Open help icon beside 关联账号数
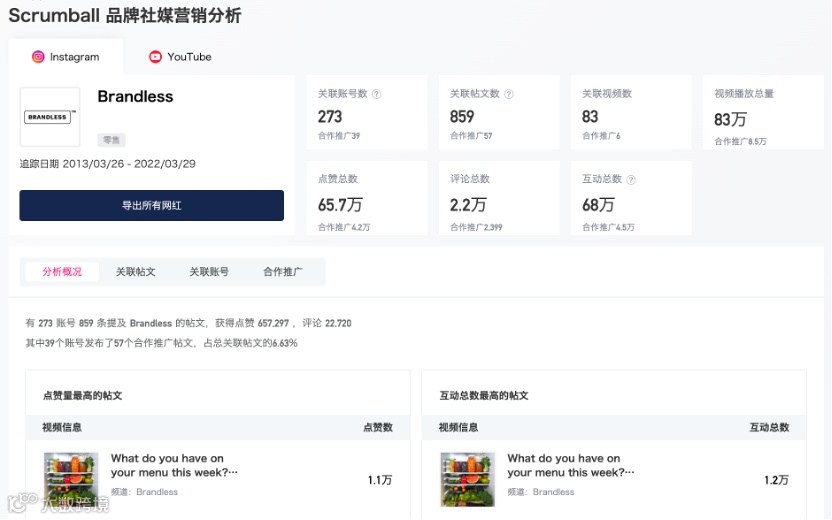Image resolution: width=832 pixels, height=520 pixels. click(x=376, y=94)
